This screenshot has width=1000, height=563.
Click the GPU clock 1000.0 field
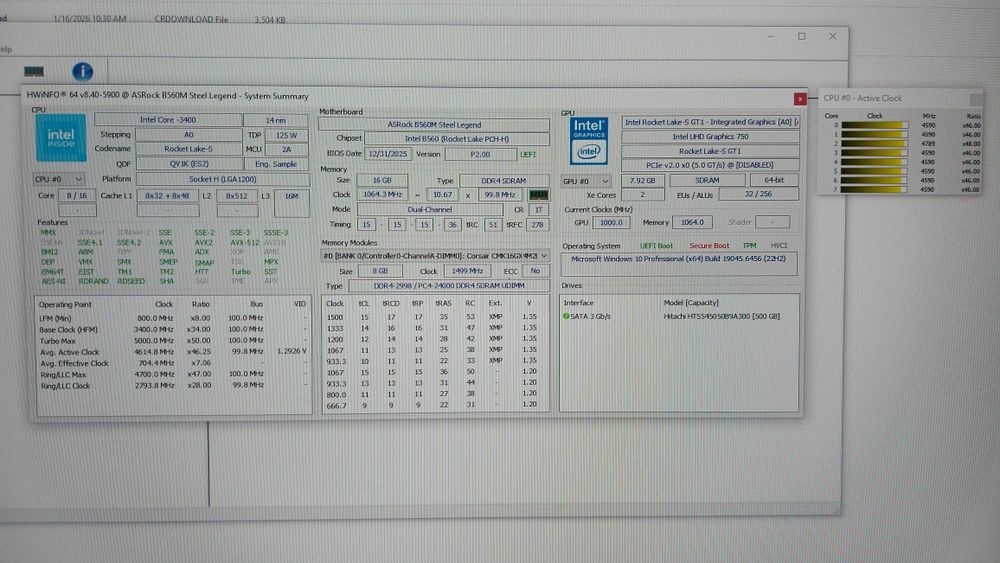tap(611, 223)
